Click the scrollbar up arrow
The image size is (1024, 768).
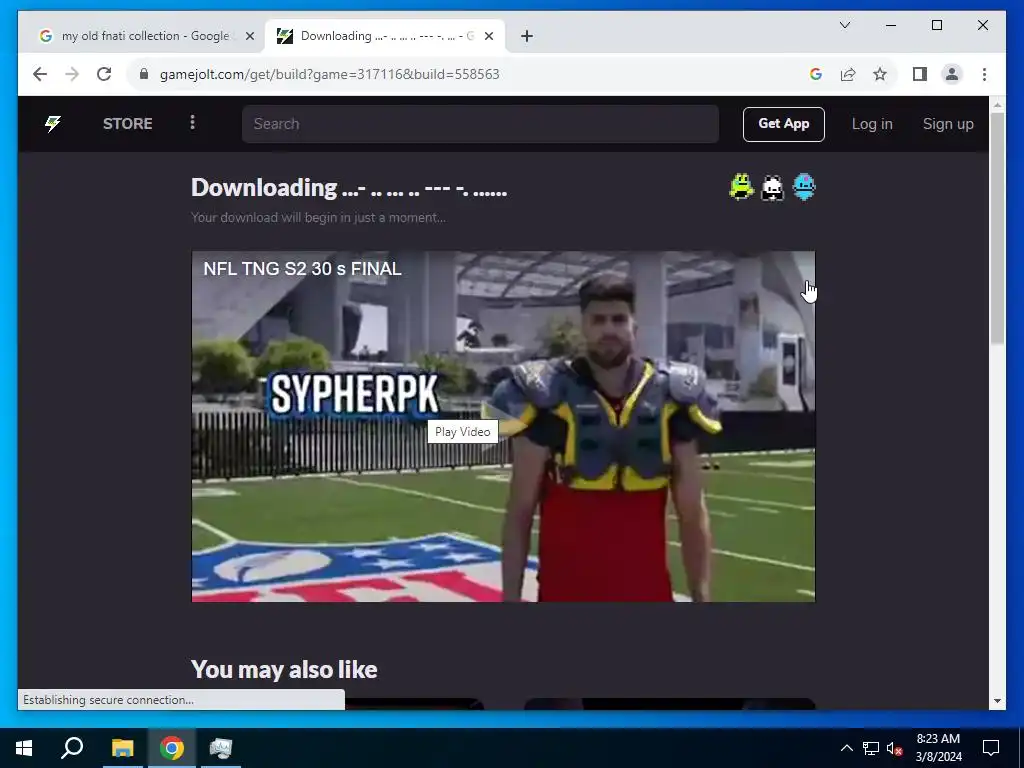click(997, 104)
